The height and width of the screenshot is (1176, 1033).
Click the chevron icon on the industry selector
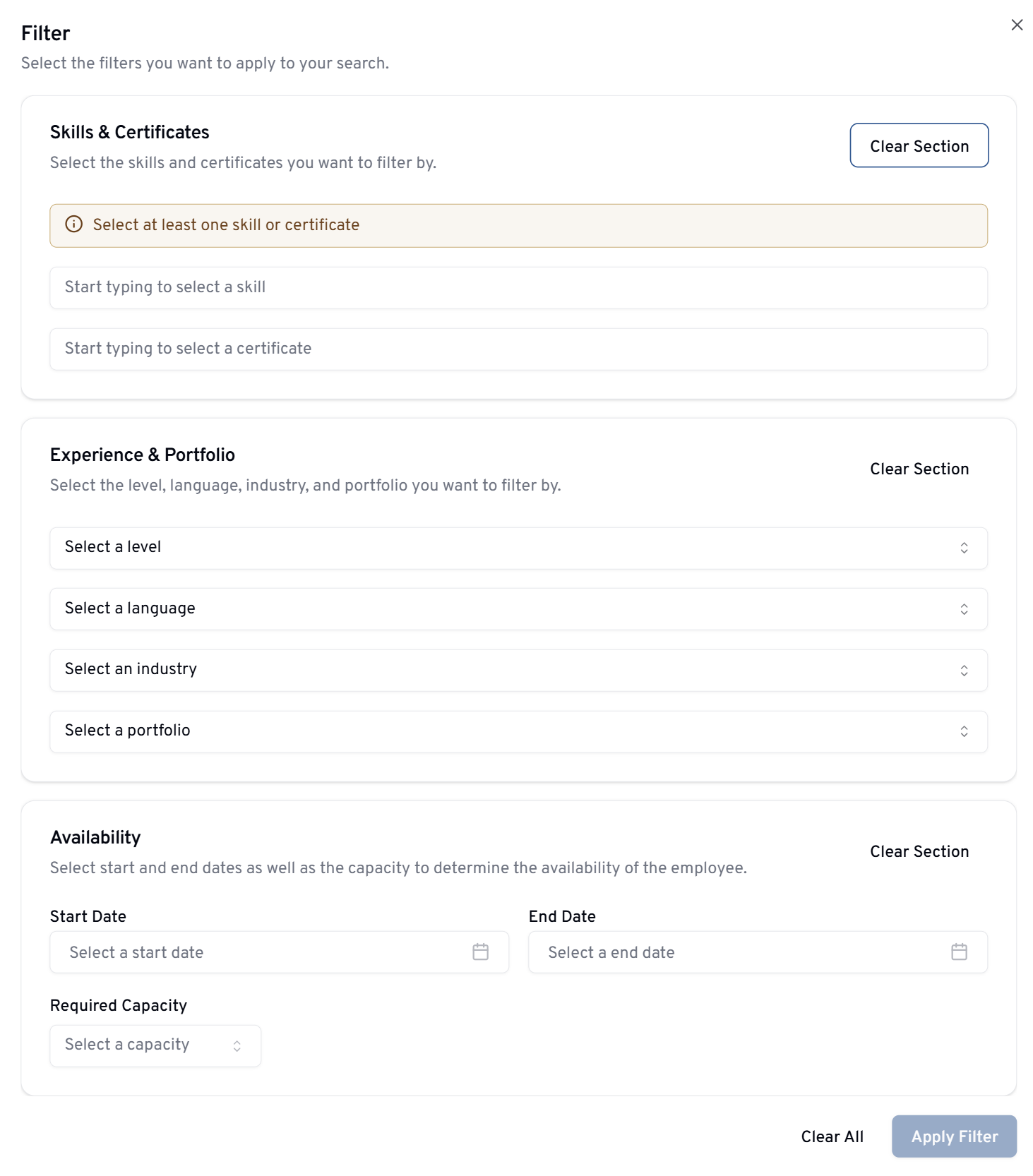(x=964, y=671)
